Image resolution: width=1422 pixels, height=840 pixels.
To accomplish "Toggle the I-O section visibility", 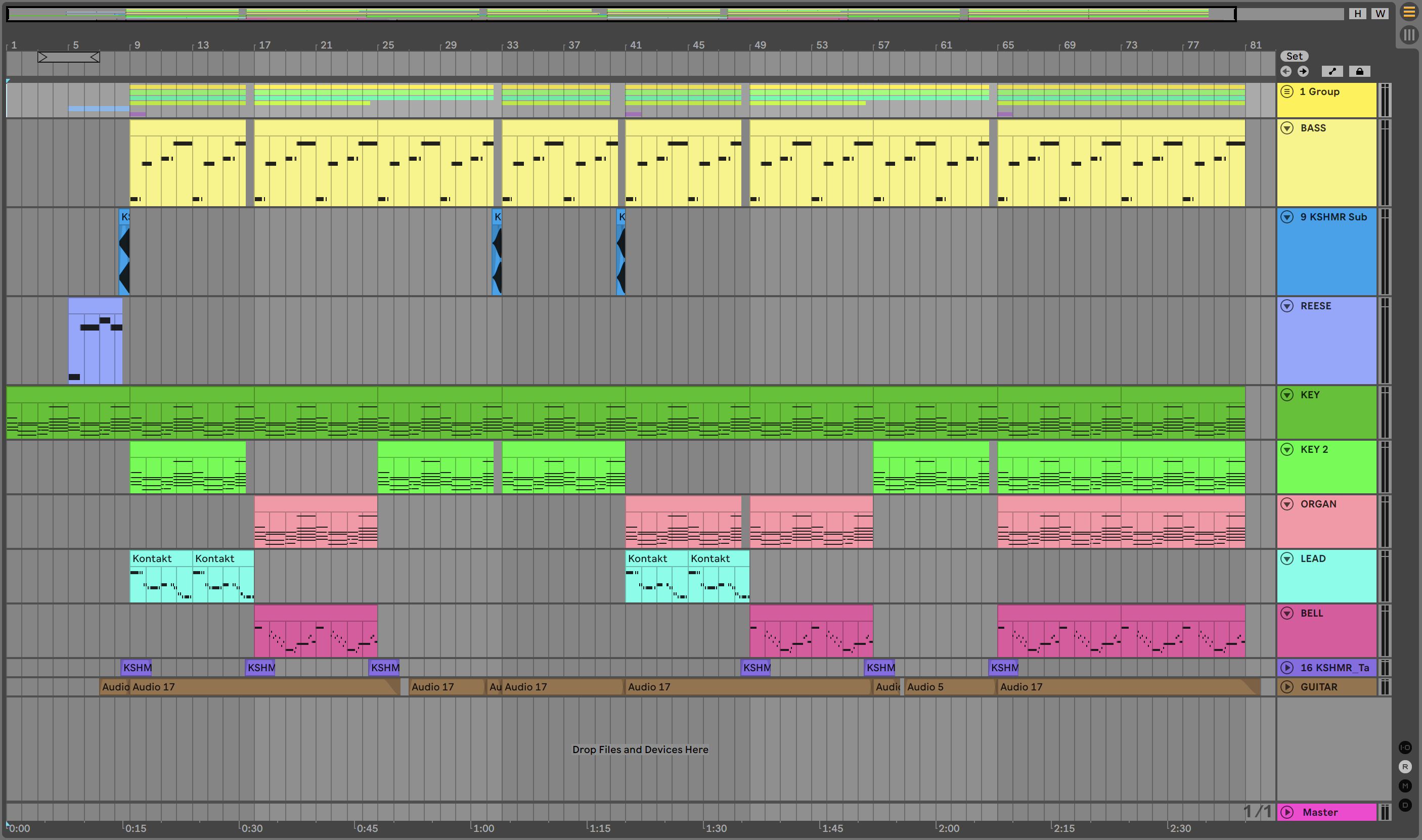I will pos(1405,747).
